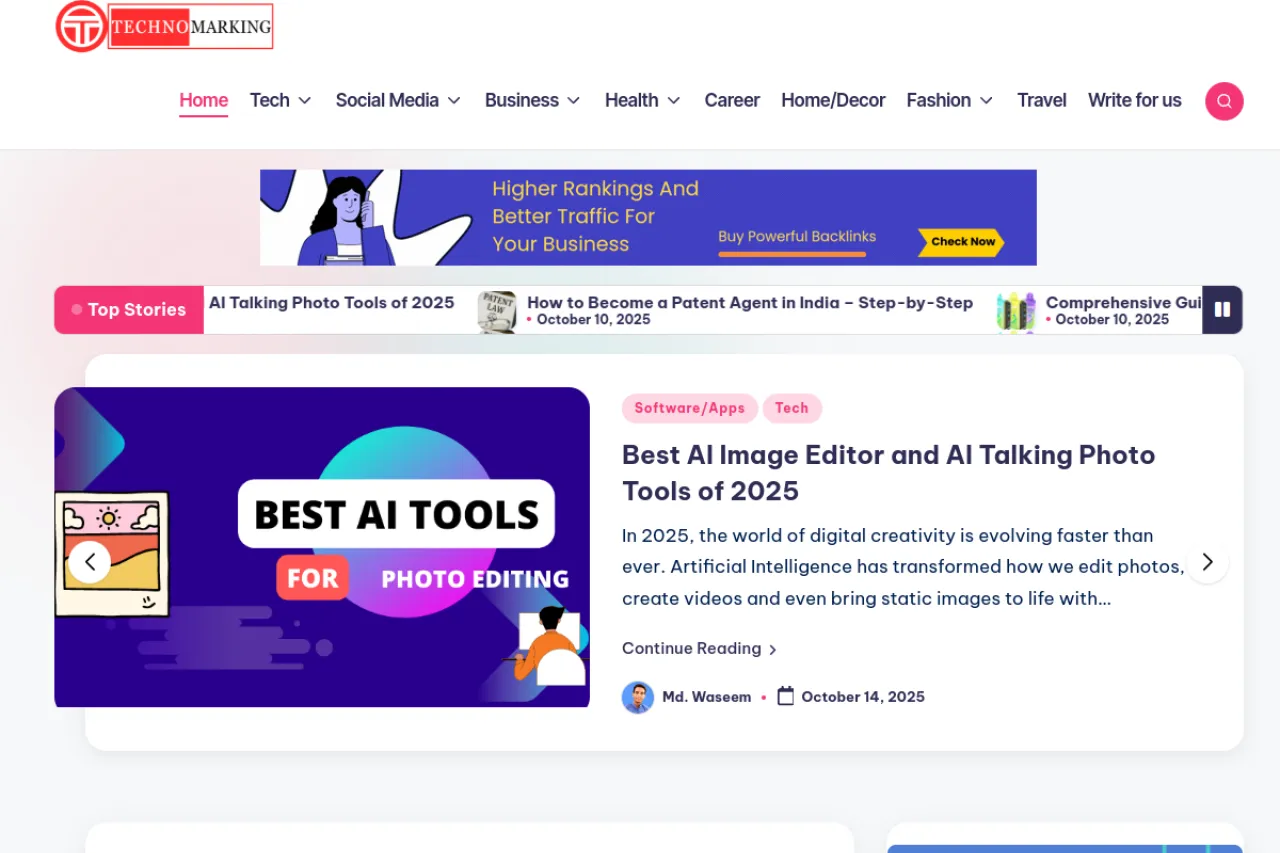
Task: Open the Write for us page
Action: pos(1134,100)
